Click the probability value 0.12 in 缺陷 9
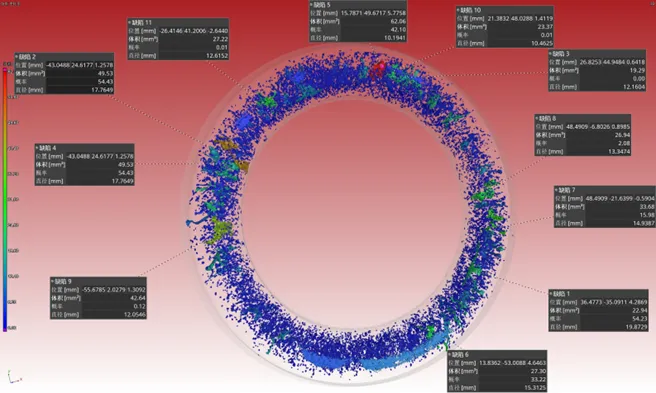Viewport: 656px width, 393px height. (139, 306)
